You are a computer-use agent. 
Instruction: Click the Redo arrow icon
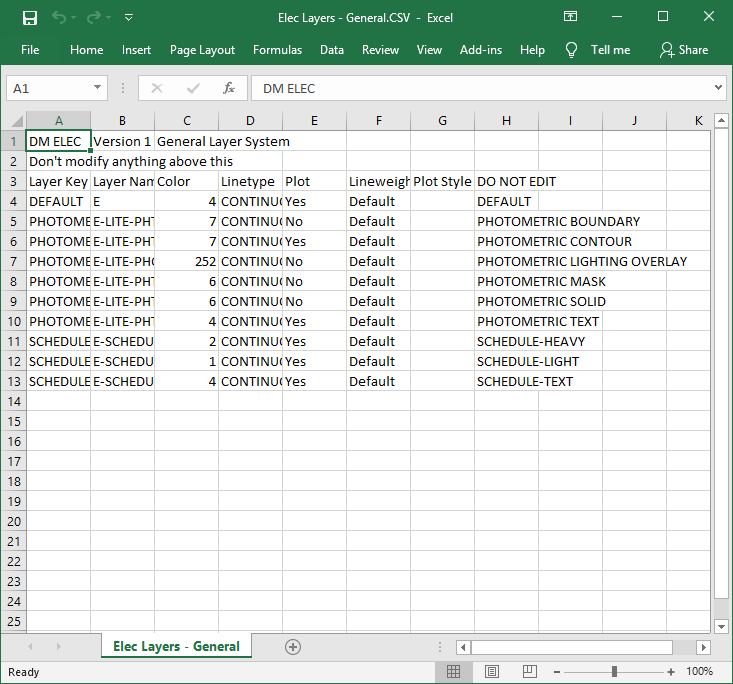[x=93, y=18]
